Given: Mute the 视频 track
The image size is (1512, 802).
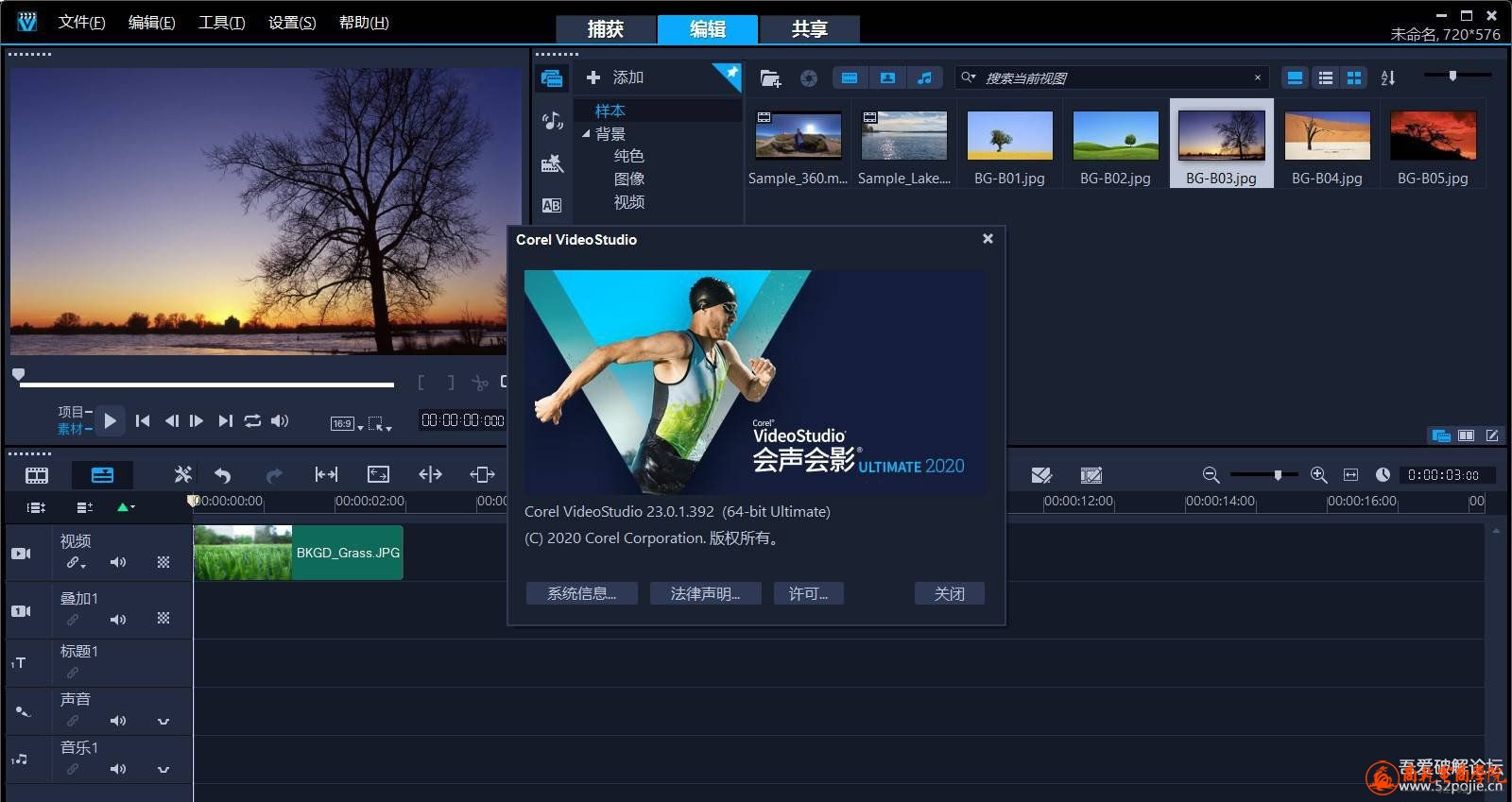Looking at the screenshot, I should 118,563.
